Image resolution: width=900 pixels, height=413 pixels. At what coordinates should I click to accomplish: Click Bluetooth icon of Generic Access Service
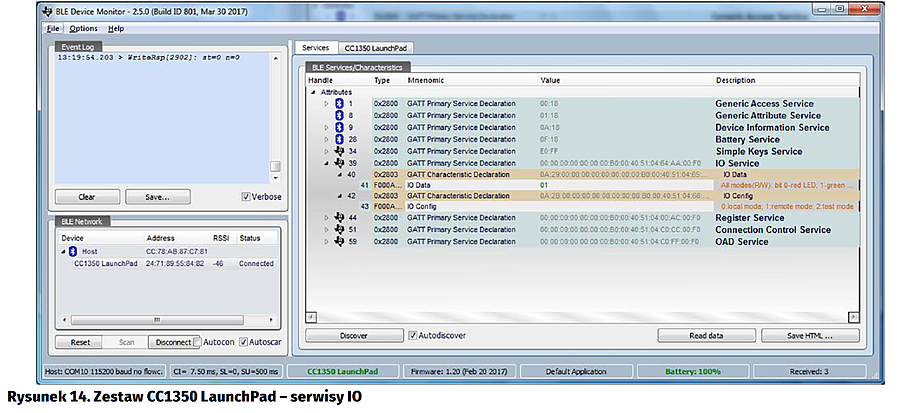pos(338,104)
